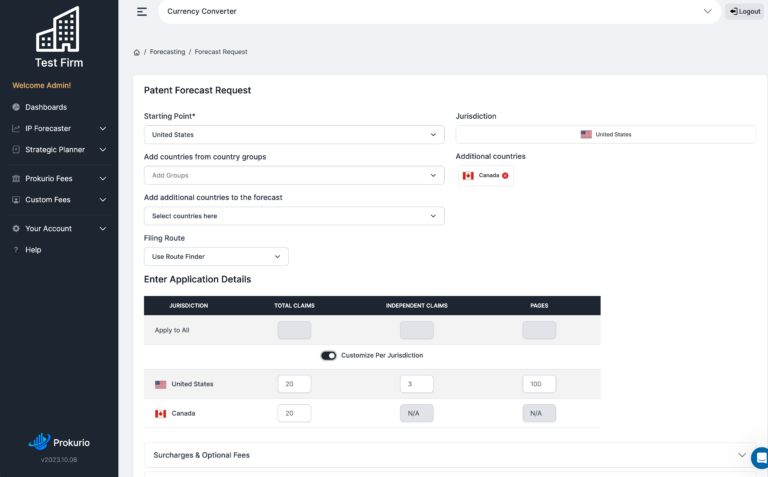
Task: Click Apply to All independent claims field
Action: 417,330
